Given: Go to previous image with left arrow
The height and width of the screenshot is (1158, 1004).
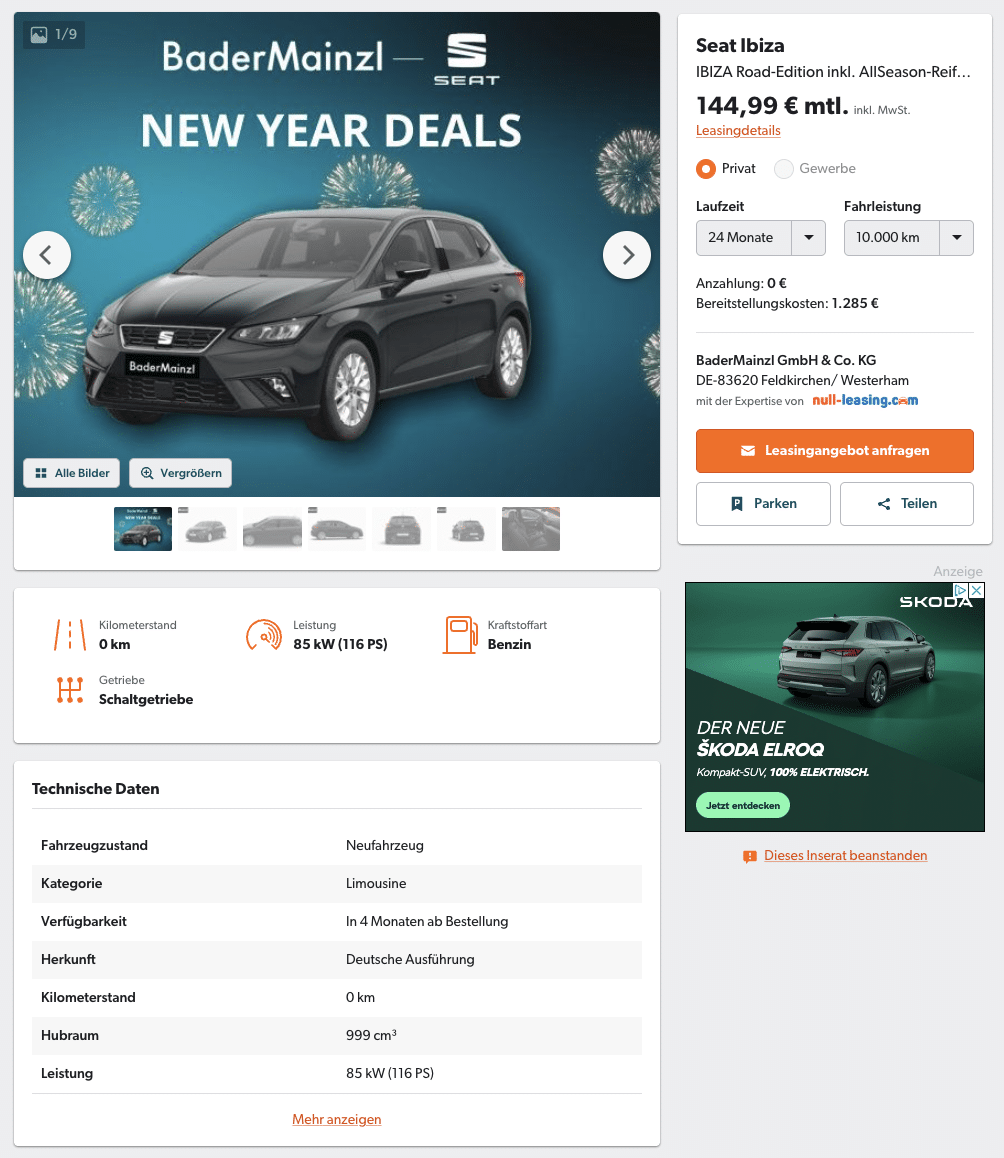Looking at the screenshot, I should (x=47, y=256).
